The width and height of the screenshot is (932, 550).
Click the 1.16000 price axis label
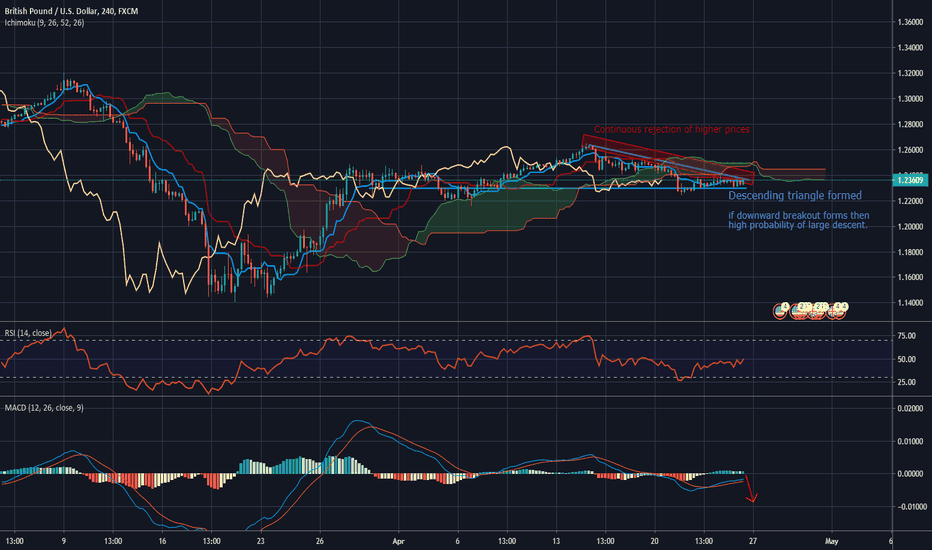pyautogui.click(x=910, y=277)
